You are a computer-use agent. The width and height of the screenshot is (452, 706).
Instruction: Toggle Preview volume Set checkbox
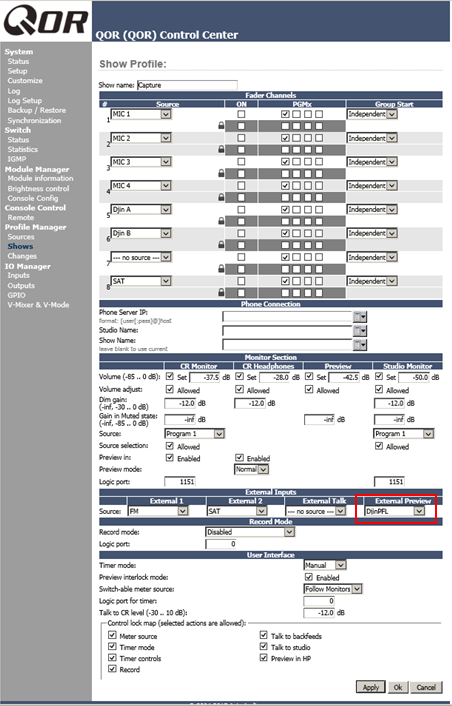tap(309, 376)
